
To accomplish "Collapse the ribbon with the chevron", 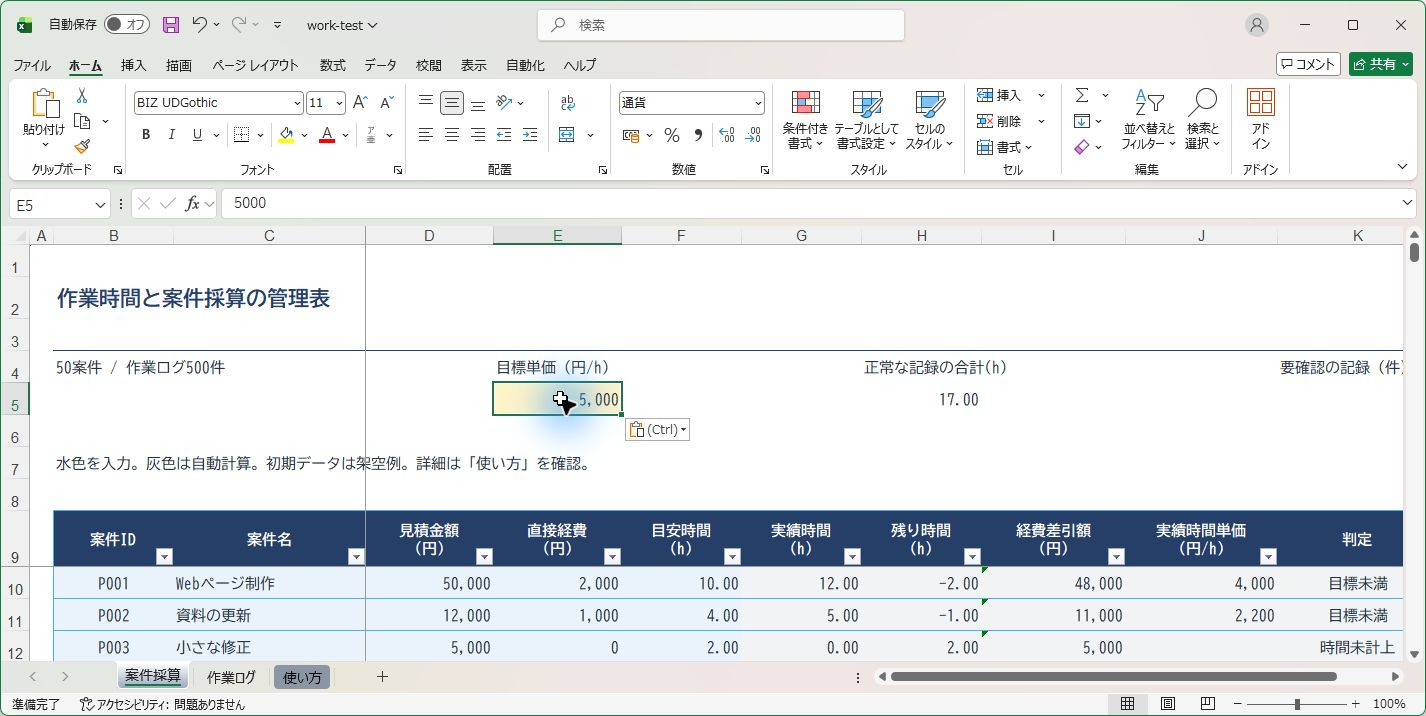I will click(x=1402, y=167).
